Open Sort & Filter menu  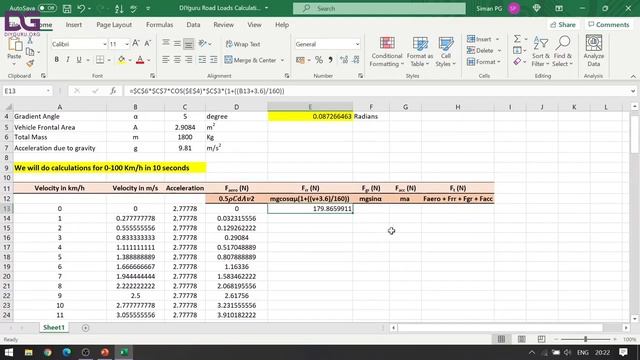click(540, 51)
